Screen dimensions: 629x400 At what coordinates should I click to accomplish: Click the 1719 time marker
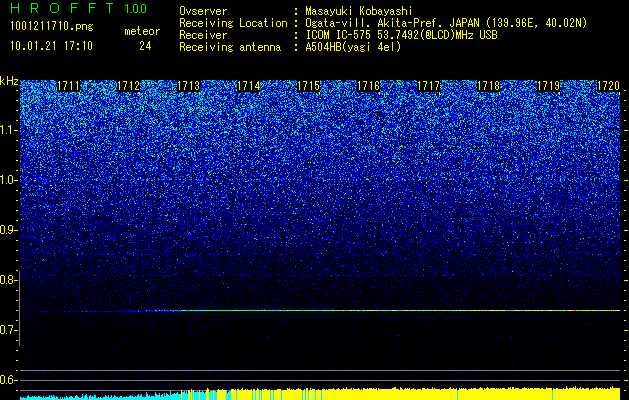[x=549, y=86]
